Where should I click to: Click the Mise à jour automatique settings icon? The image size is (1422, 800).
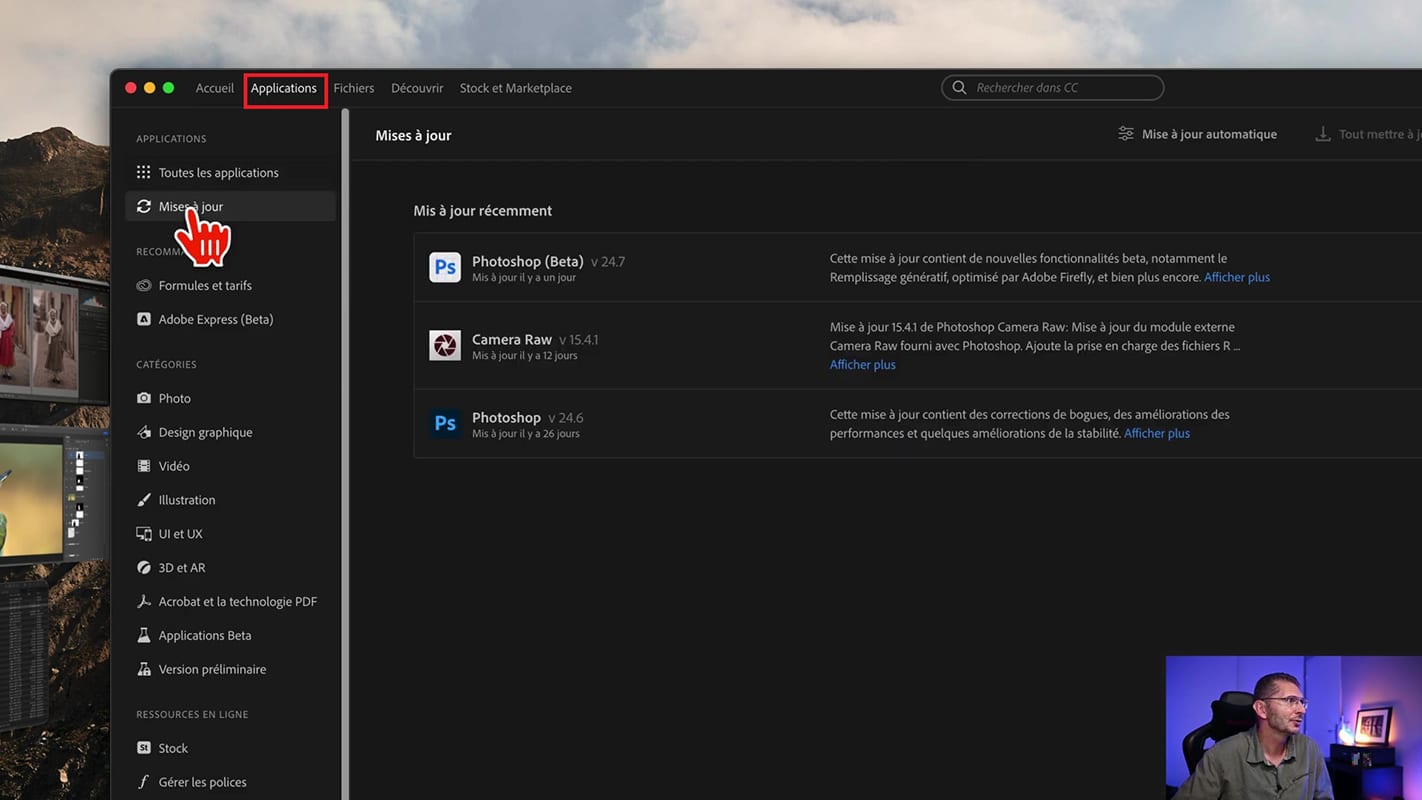(x=1126, y=134)
